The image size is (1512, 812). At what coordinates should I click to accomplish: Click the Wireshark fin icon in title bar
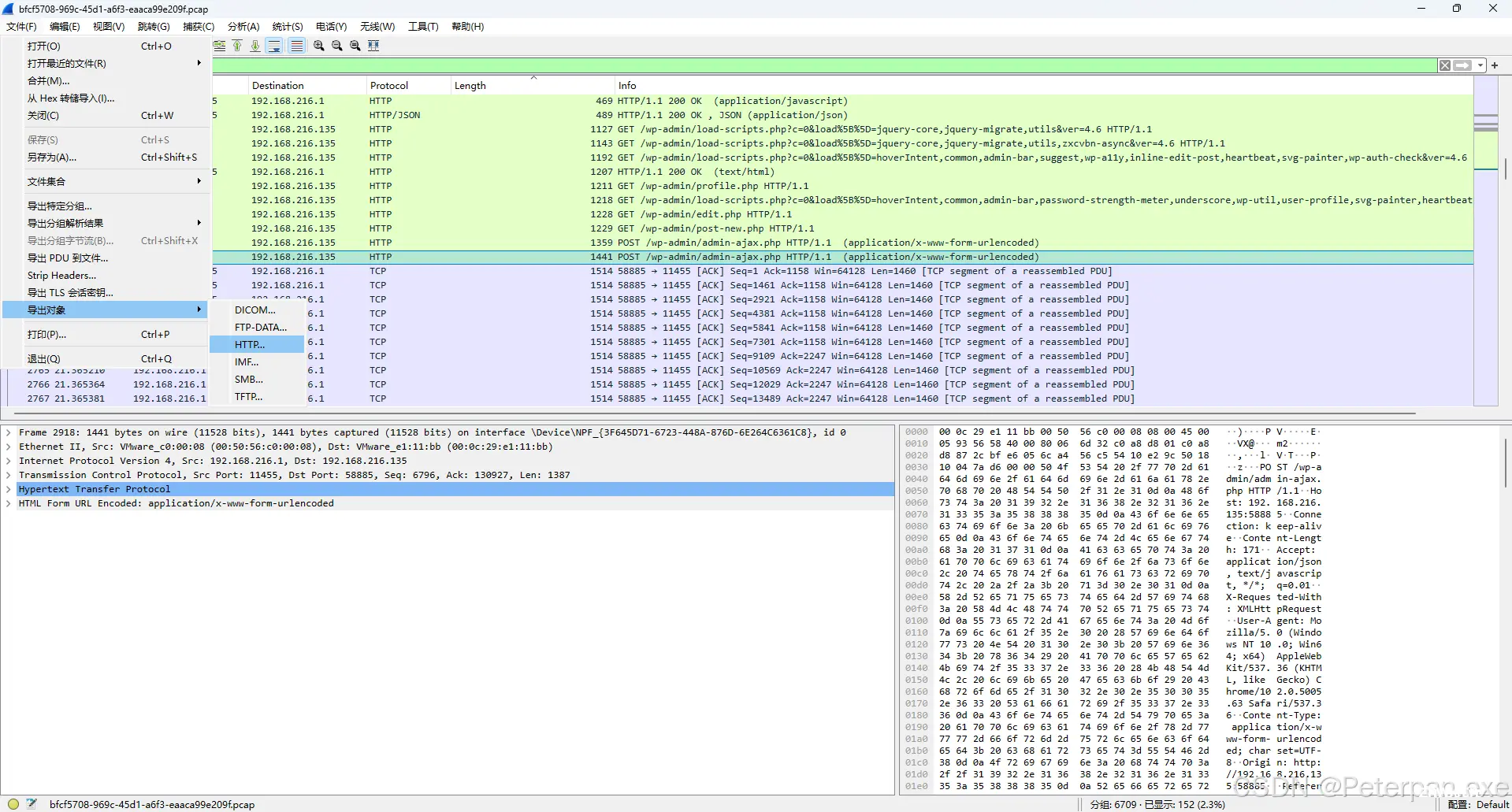pos(9,9)
